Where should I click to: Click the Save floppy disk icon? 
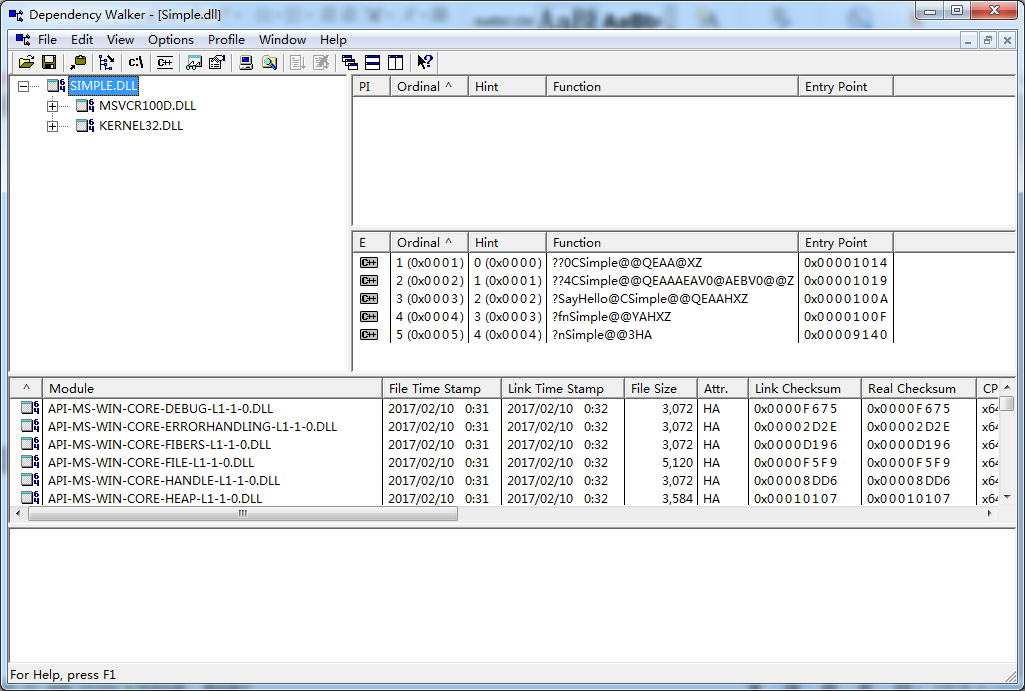[x=48, y=63]
